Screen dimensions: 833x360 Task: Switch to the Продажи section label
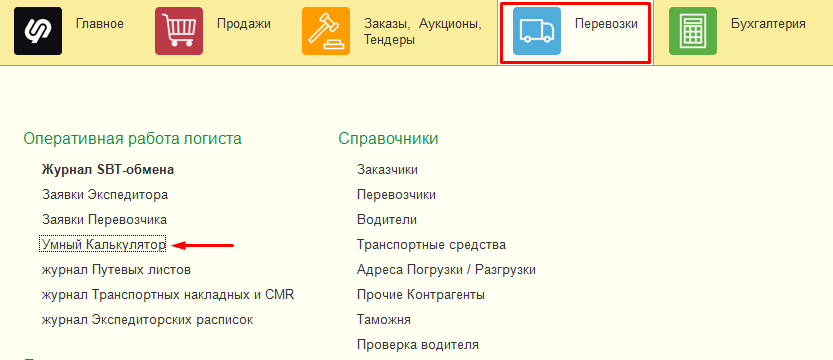click(244, 23)
